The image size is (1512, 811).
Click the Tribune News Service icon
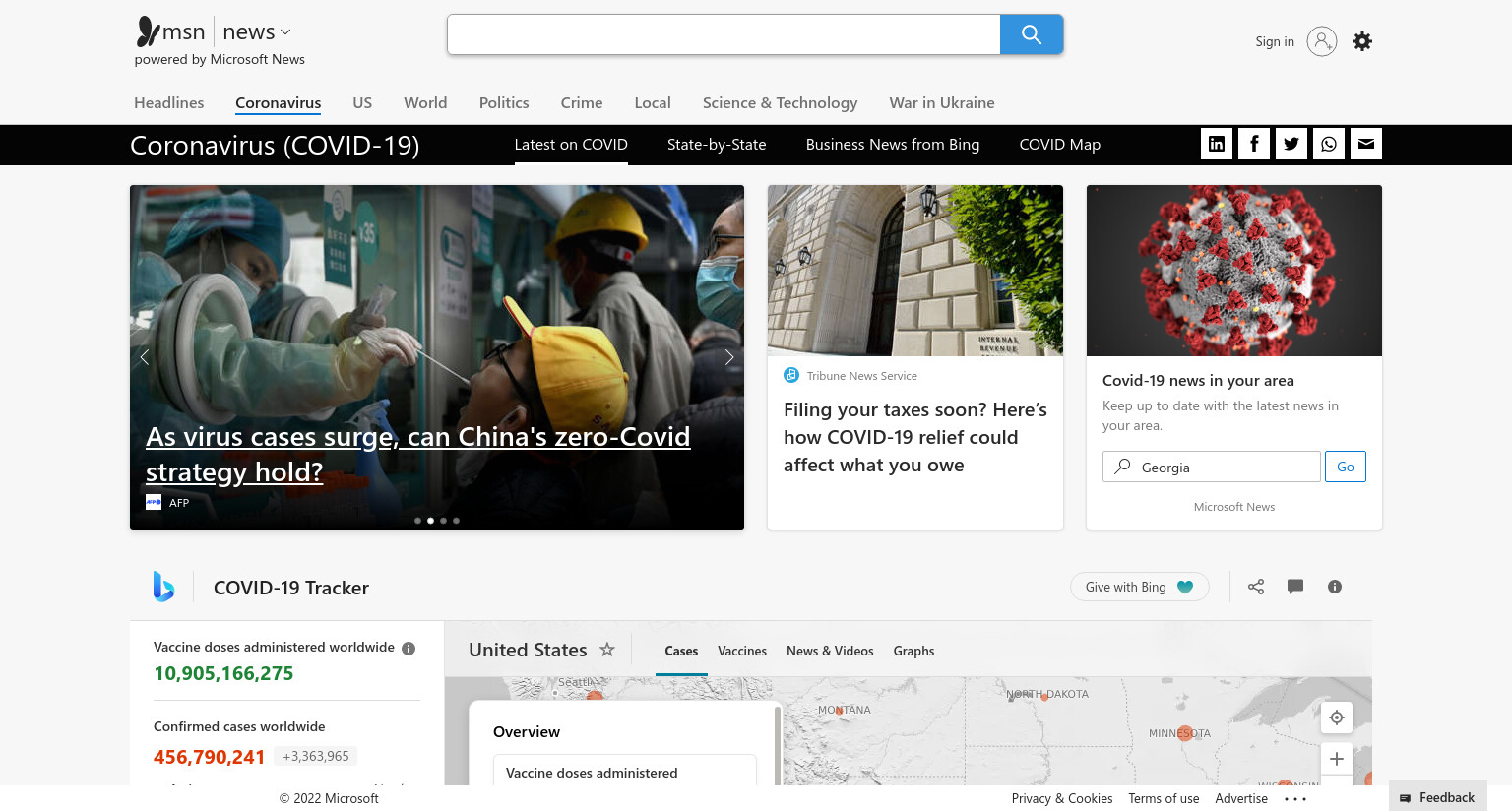coord(791,375)
